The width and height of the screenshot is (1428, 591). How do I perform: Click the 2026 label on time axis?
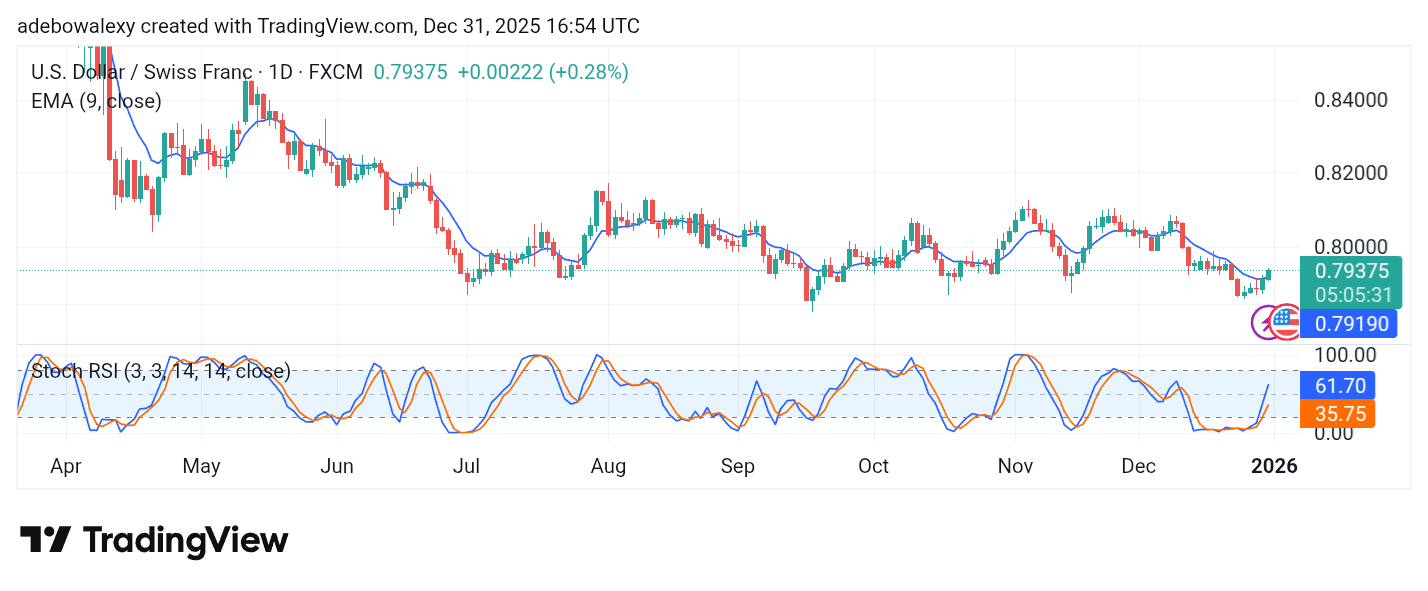pyautogui.click(x=1275, y=466)
